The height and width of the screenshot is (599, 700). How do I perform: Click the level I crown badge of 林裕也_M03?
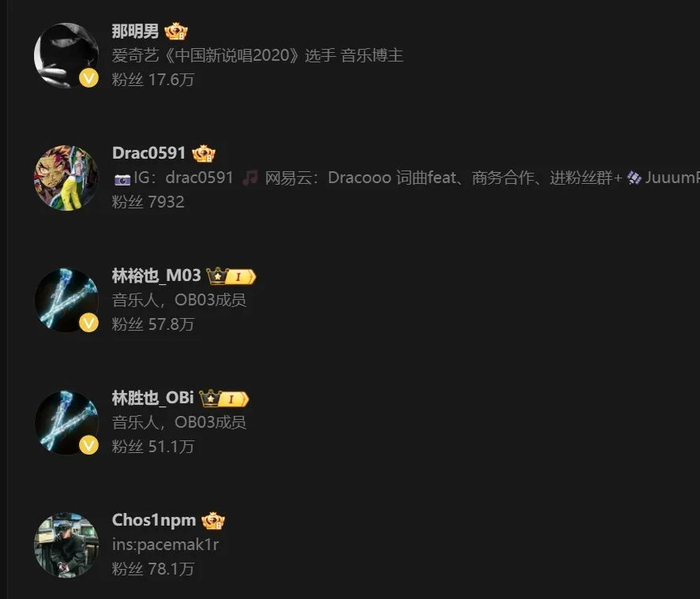pyautogui.click(x=231, y=276)
